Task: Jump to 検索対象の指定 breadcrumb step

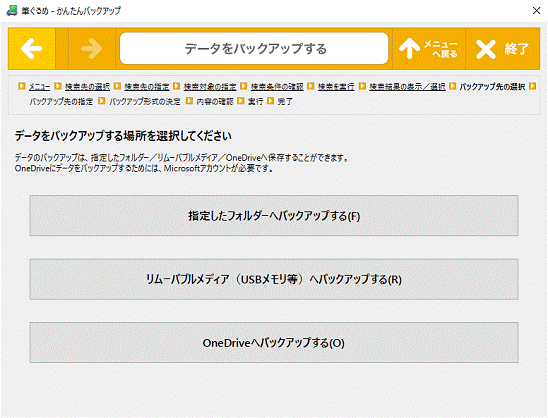Action: [x=210, y=86]
